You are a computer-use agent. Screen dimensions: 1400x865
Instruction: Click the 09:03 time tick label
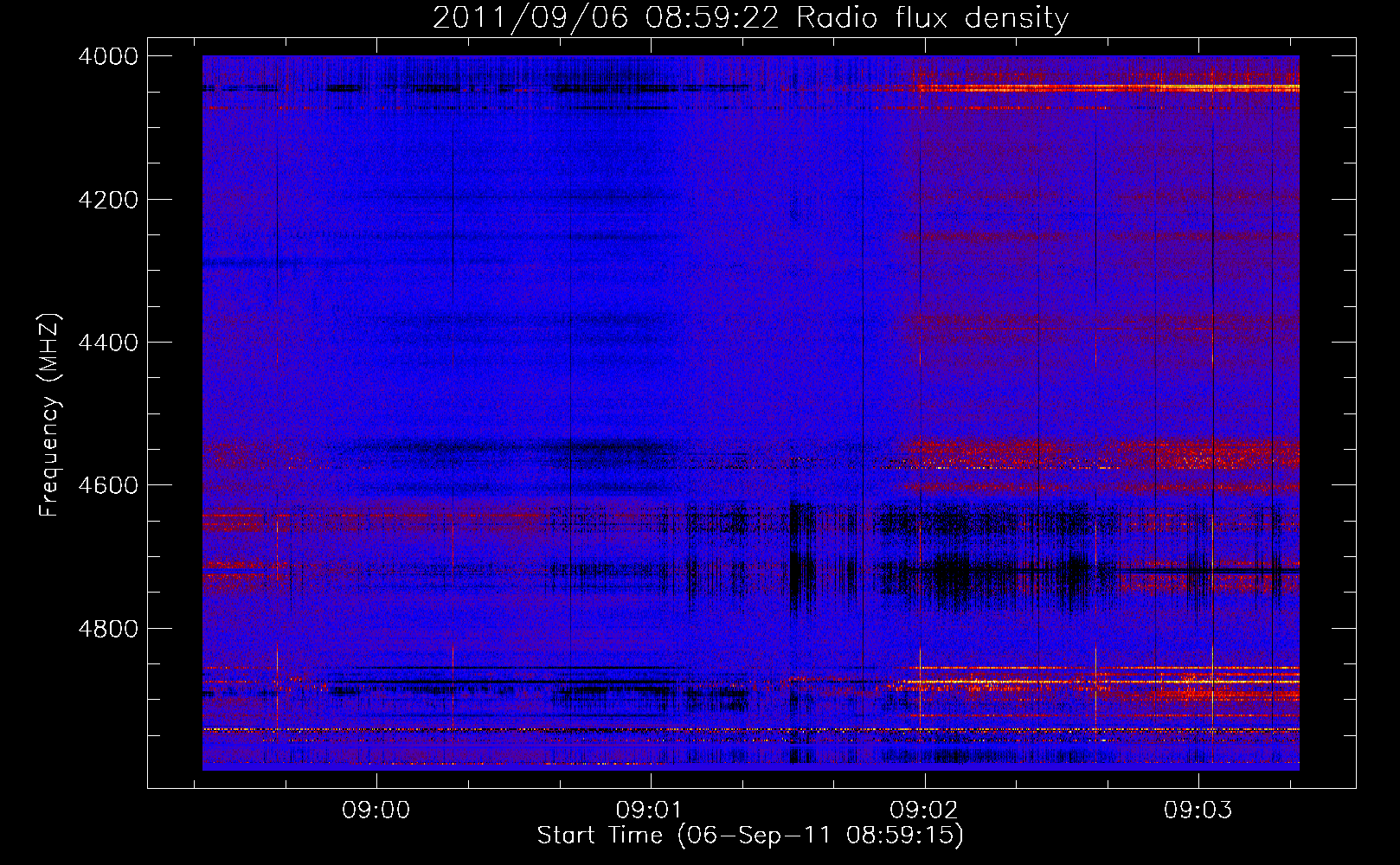[x=1198, y=811]
